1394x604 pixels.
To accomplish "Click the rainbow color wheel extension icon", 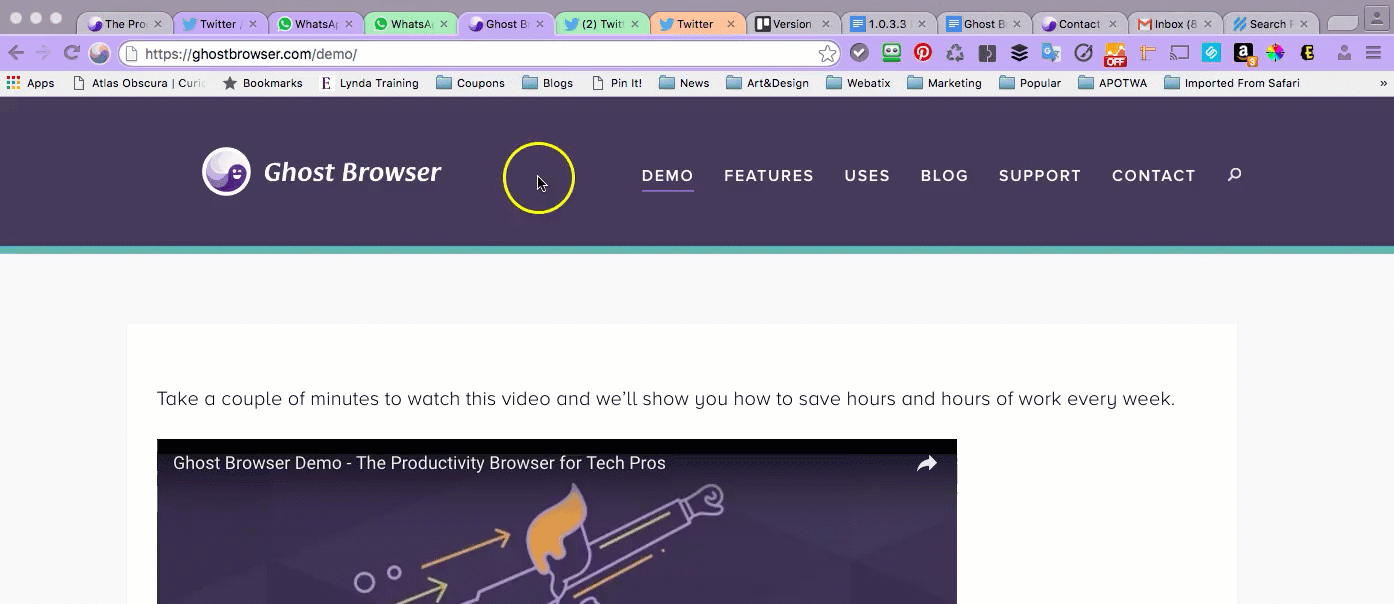I will [x=1275, y=53].
